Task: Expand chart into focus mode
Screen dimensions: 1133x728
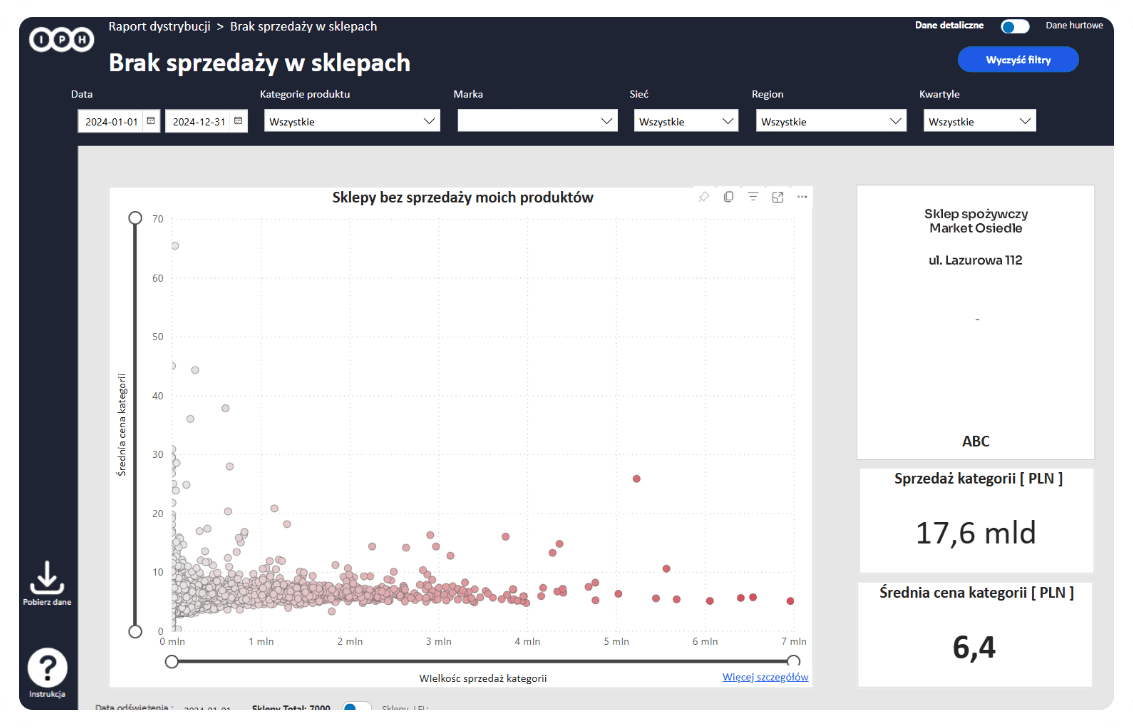Action: point(778,197)
